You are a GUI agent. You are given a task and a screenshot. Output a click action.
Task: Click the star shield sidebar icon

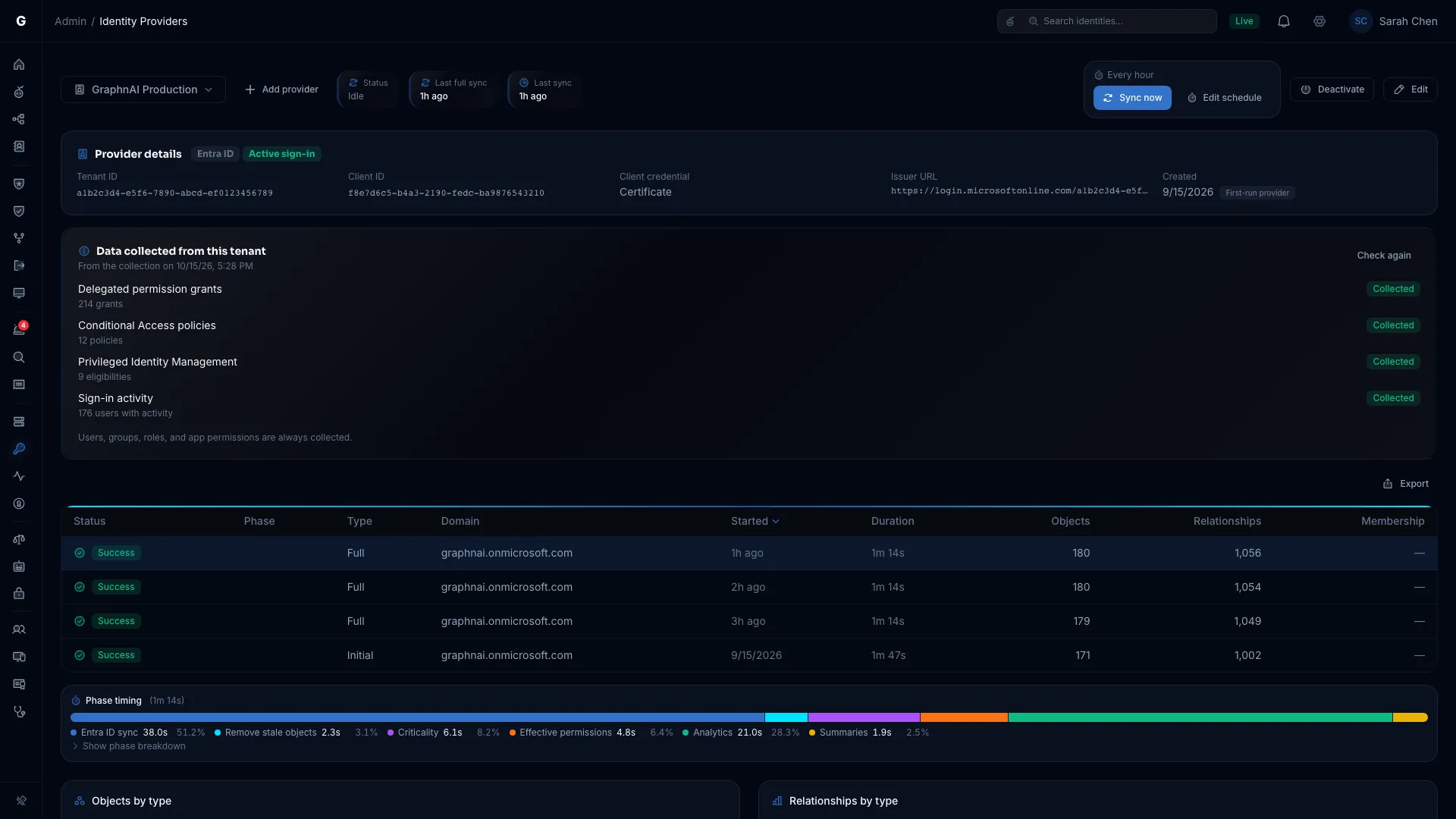pyautogui.click(x=19, y=184)
